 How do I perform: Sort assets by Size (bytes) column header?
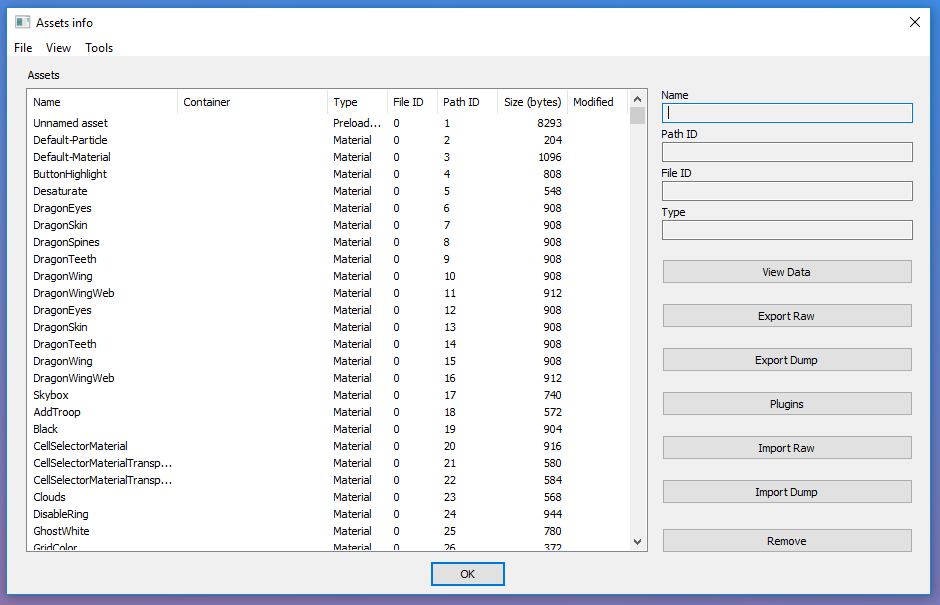click(532, 102)
